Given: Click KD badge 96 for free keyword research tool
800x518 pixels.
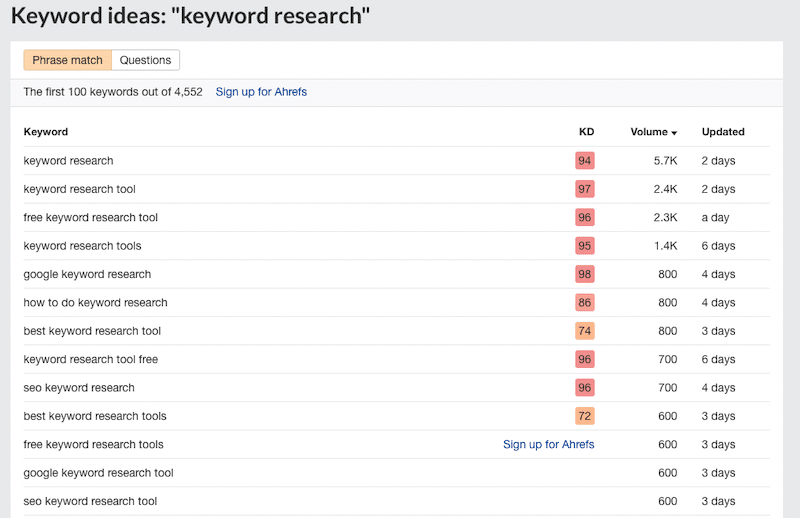Looking at the screenshot, I should coord(585,218).
